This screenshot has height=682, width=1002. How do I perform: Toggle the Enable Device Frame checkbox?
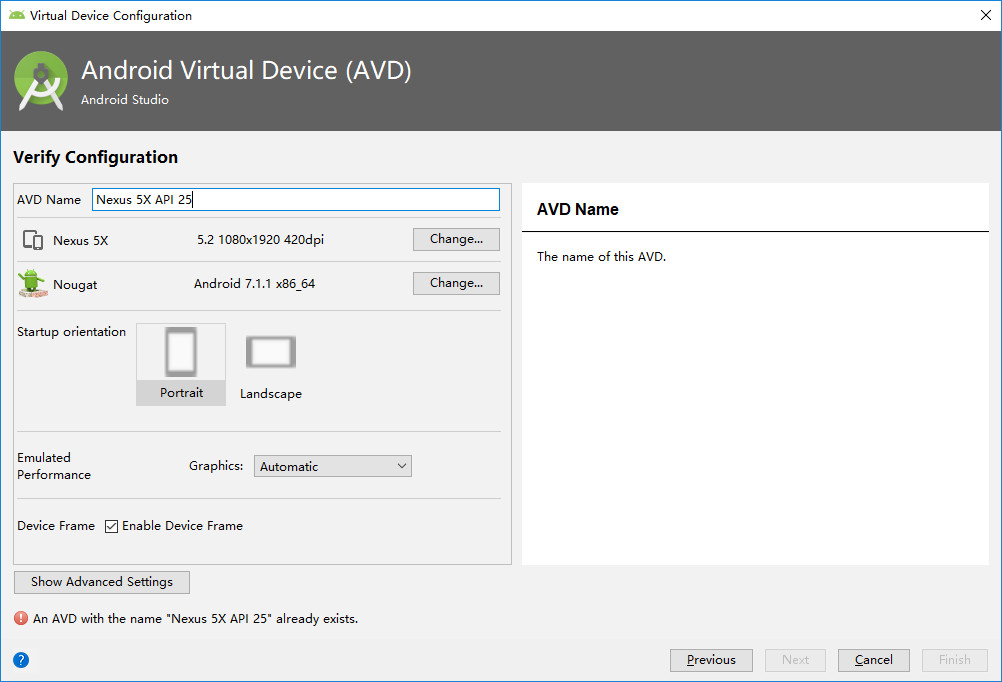click(x=111, y=526)
